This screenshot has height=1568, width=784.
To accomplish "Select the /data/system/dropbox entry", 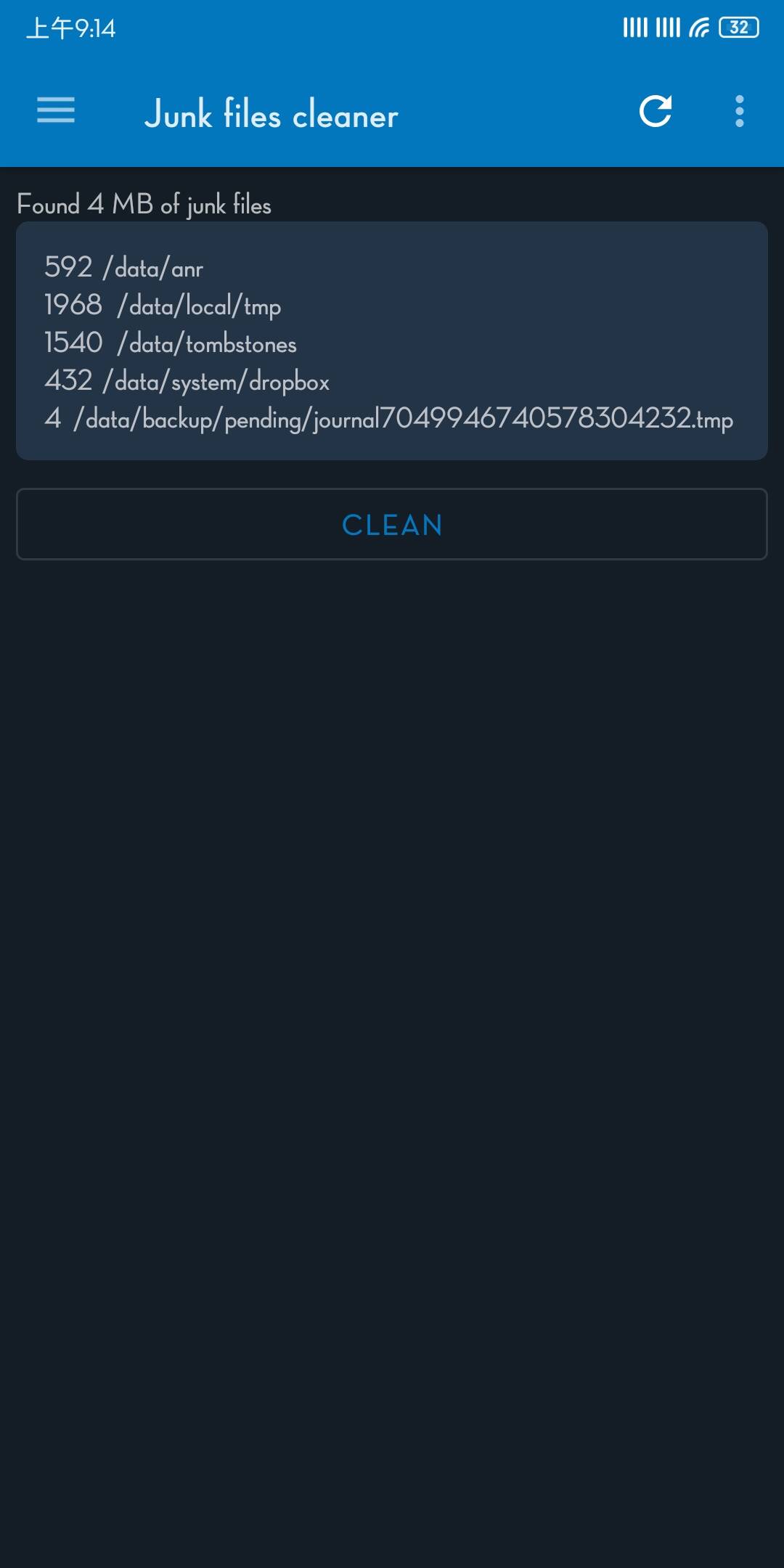I will (187, 381).
